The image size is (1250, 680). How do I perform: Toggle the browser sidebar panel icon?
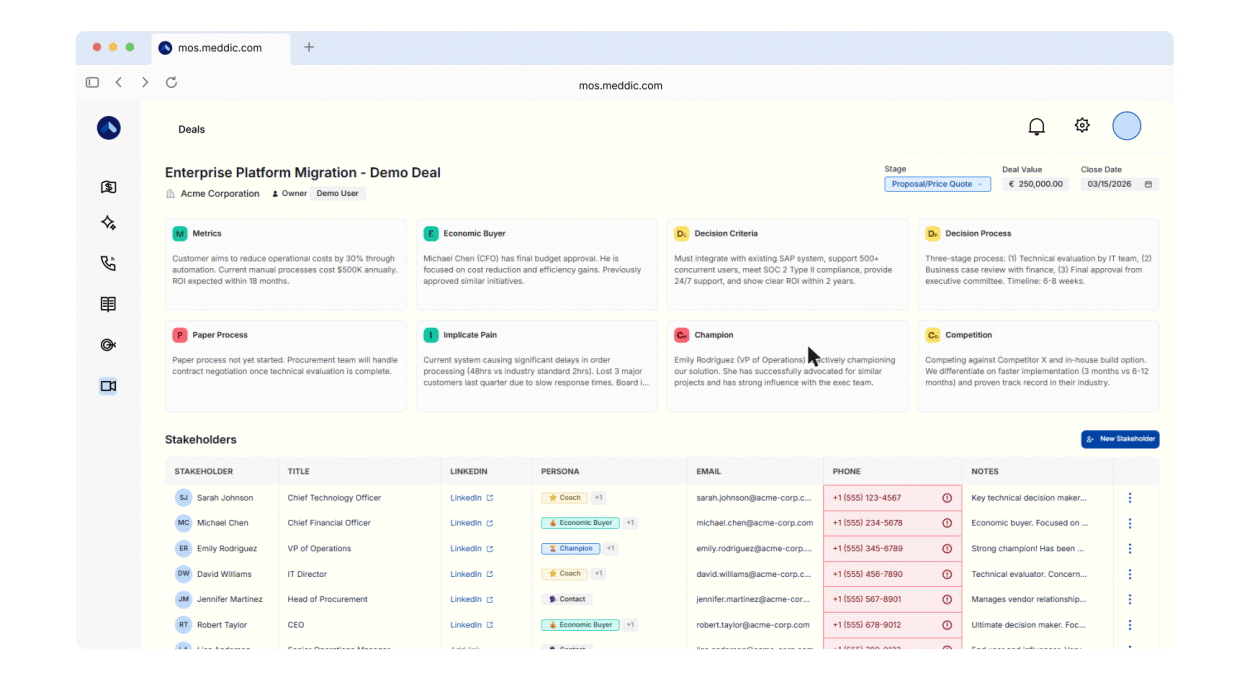(92, 82)
